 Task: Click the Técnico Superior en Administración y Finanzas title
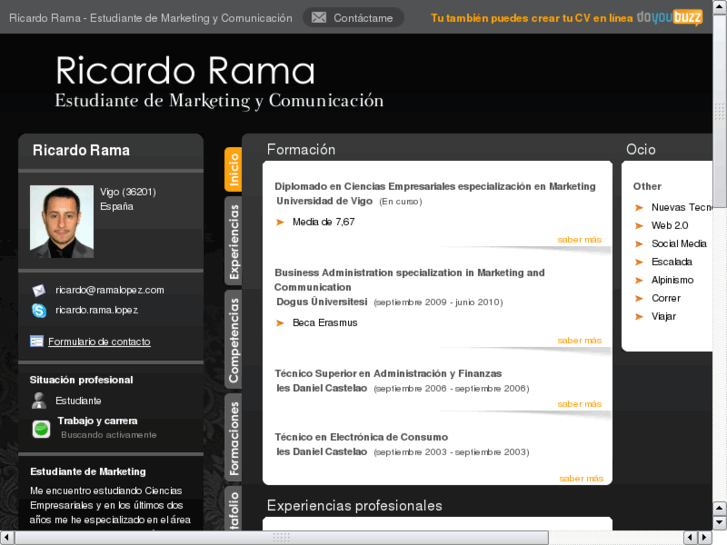tap(388, 373)
